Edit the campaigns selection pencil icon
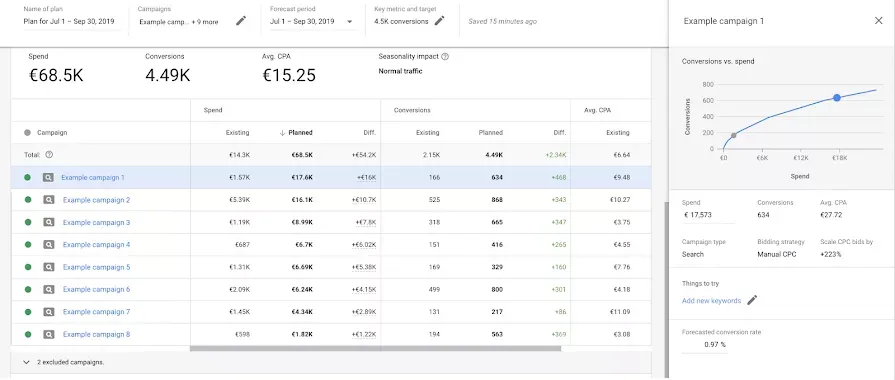Screen dimensions: 895x380 point(241,21)
